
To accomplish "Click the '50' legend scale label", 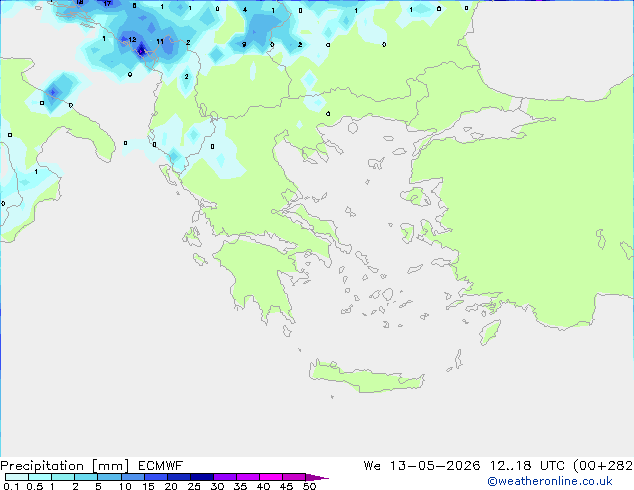I will [309, 486].
